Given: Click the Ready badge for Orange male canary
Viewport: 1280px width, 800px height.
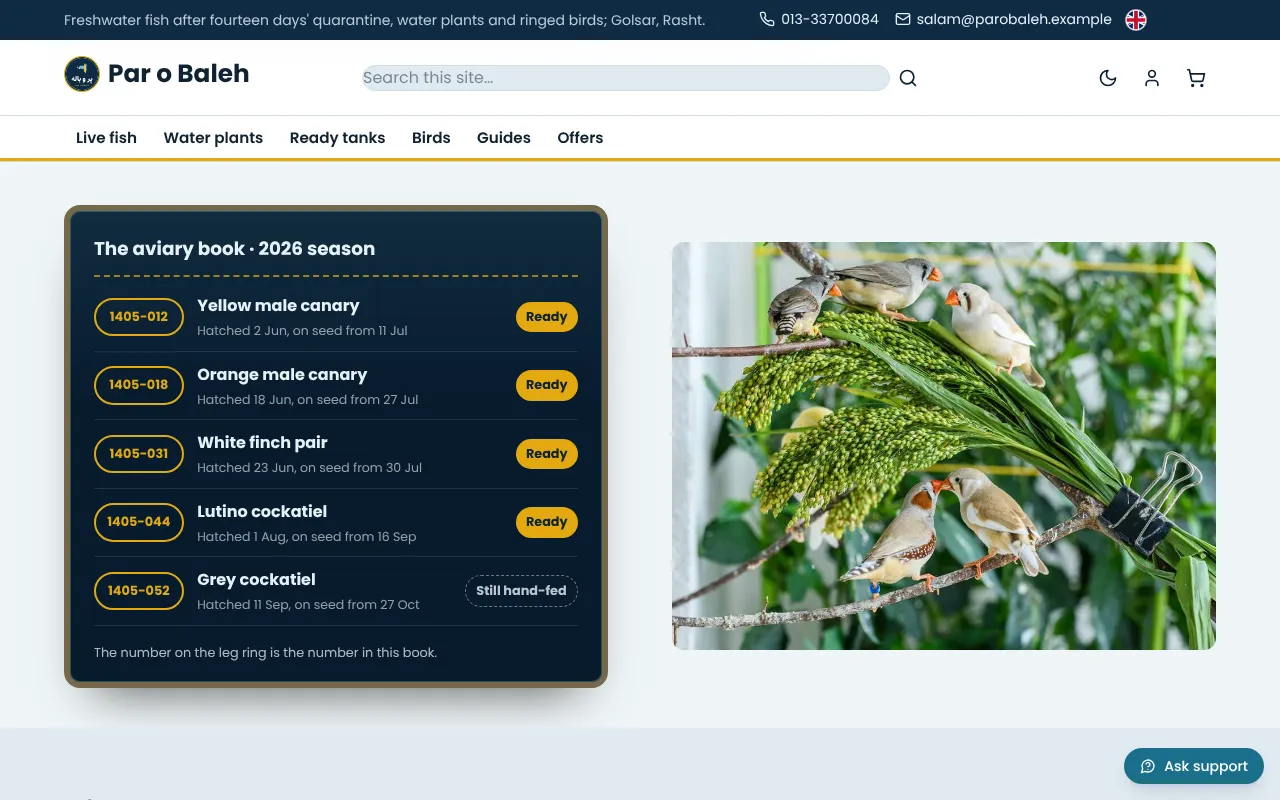Looking at the screenshot, I should point(547,385).
